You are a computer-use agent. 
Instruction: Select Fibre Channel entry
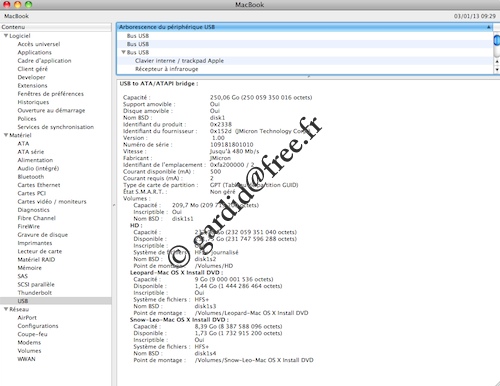pyautogui.click(x=36, y=218)
